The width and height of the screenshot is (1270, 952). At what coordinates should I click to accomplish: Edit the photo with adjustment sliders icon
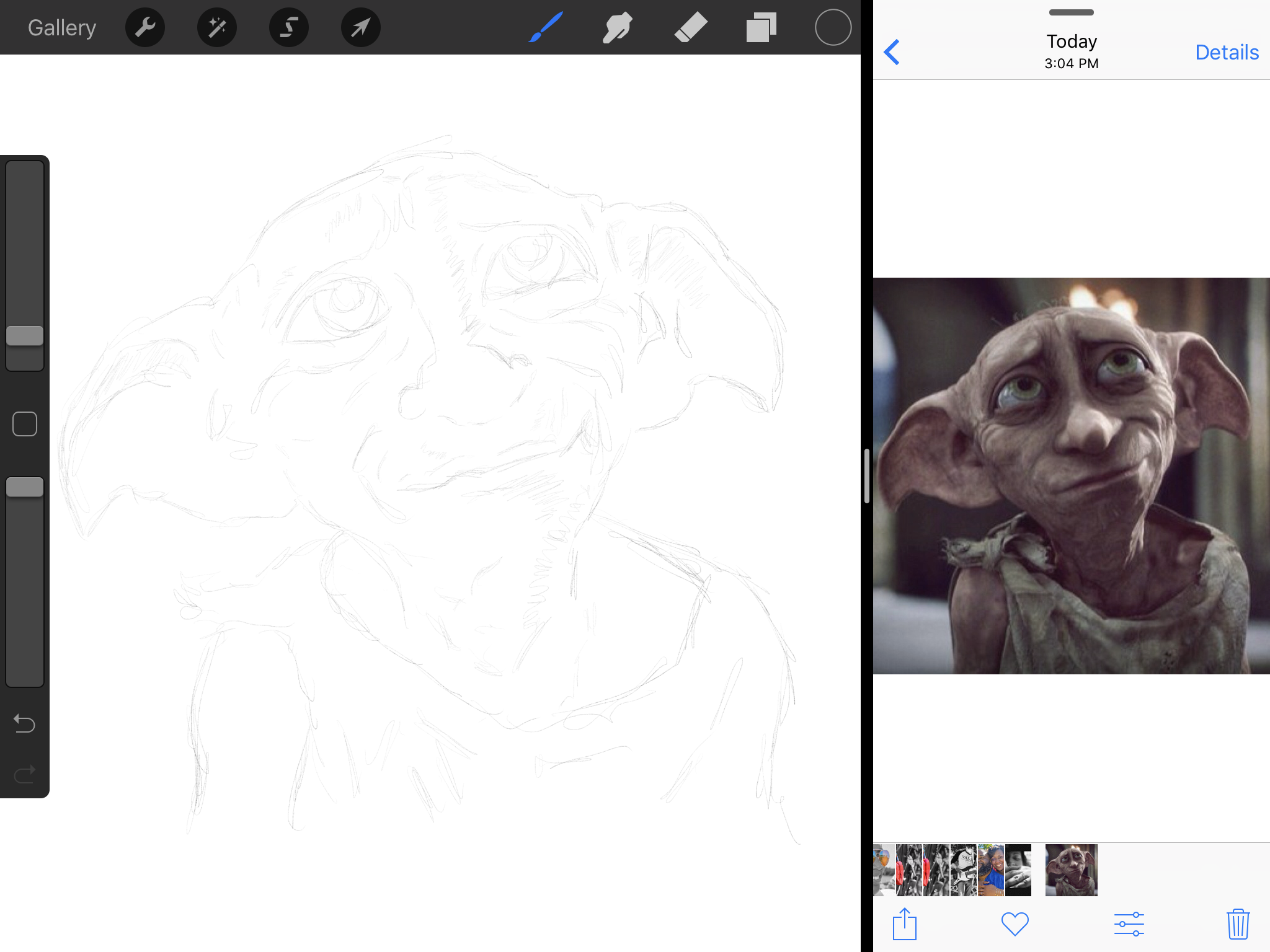click(1129, 924)
